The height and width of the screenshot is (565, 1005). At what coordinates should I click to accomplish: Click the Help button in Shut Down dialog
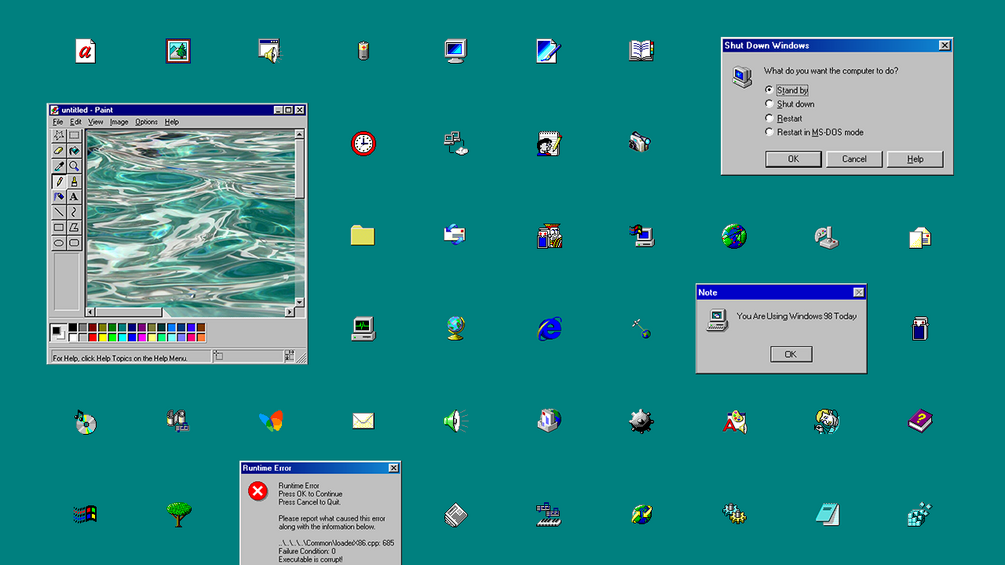[915, 159]
